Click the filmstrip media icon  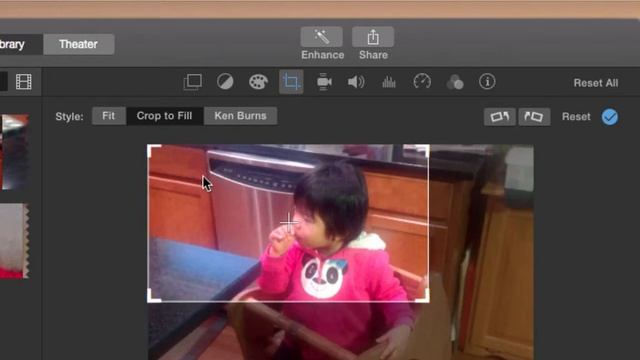(24, 82)
